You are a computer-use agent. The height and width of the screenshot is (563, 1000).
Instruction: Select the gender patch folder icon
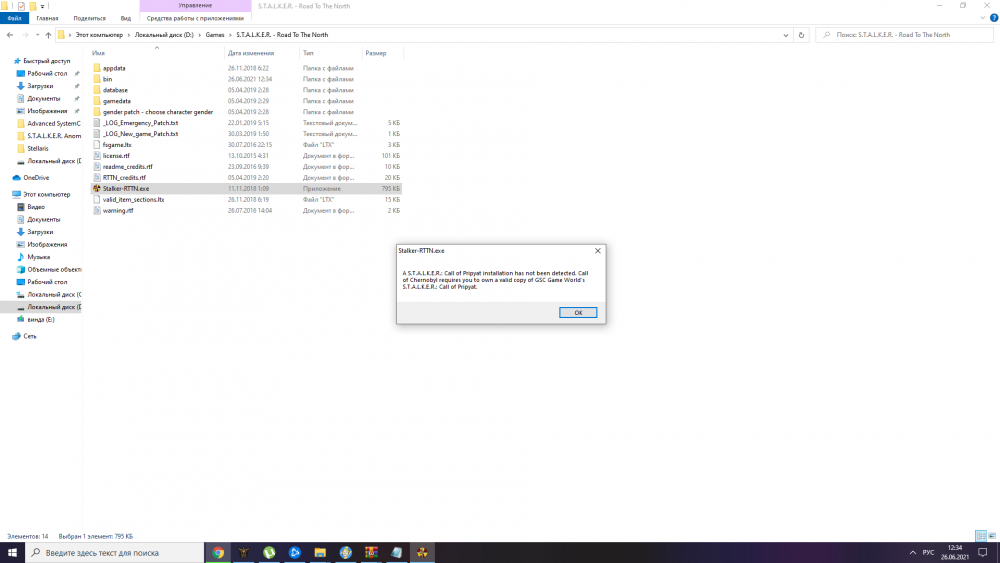click(97, 112)
